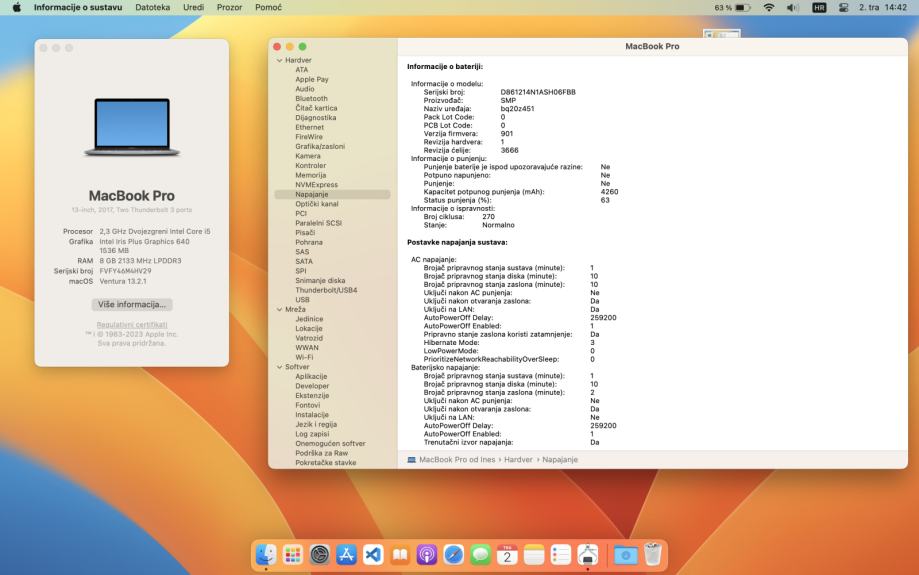Open the Datoteka menu

(152, 7)
